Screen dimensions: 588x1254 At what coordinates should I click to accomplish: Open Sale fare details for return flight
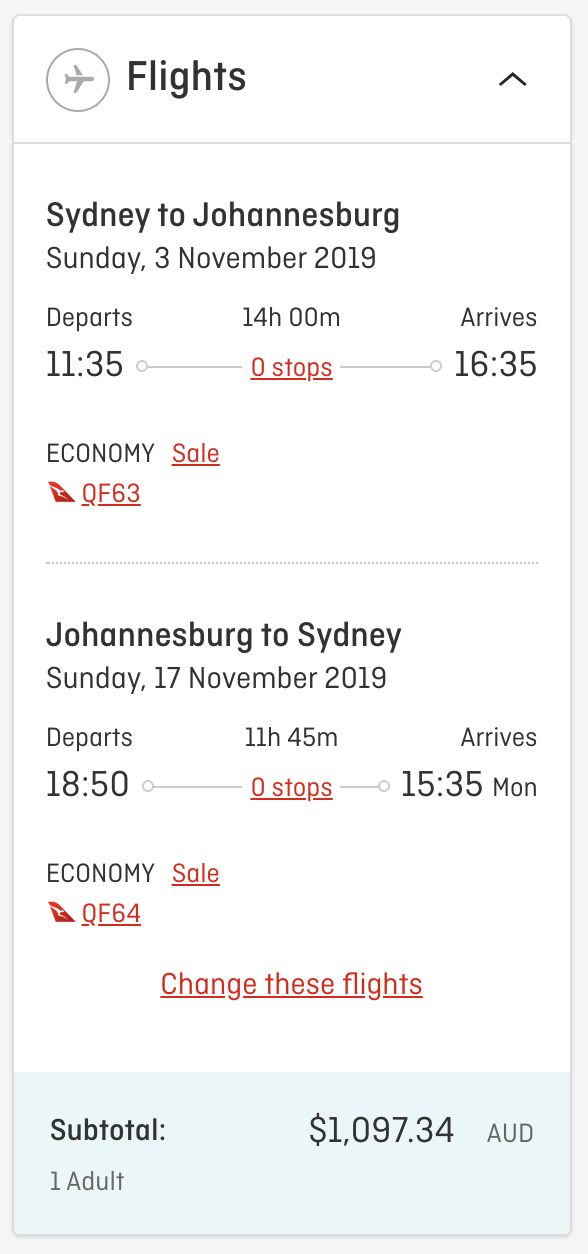196,874
